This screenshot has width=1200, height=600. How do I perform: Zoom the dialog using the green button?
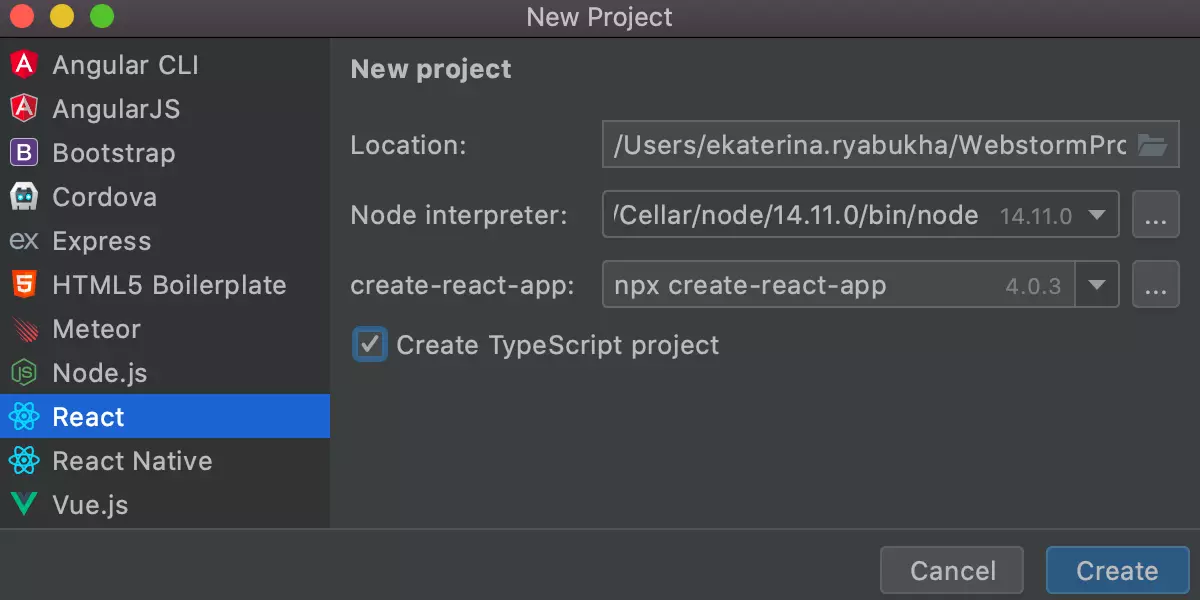102,17
